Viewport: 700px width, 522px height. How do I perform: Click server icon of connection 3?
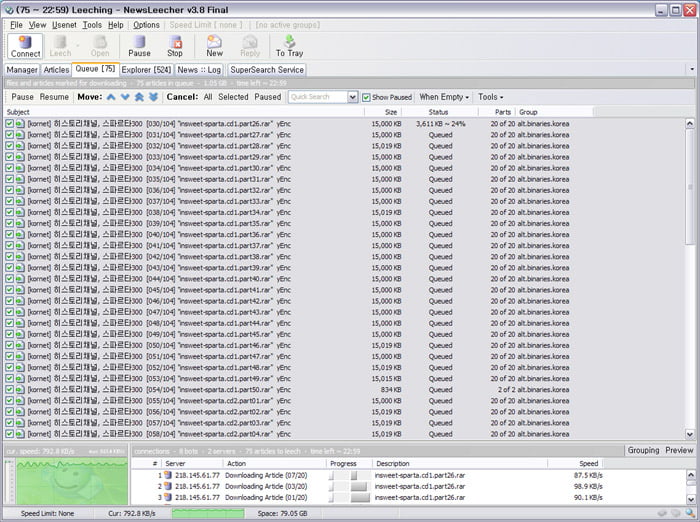(168, 497)
